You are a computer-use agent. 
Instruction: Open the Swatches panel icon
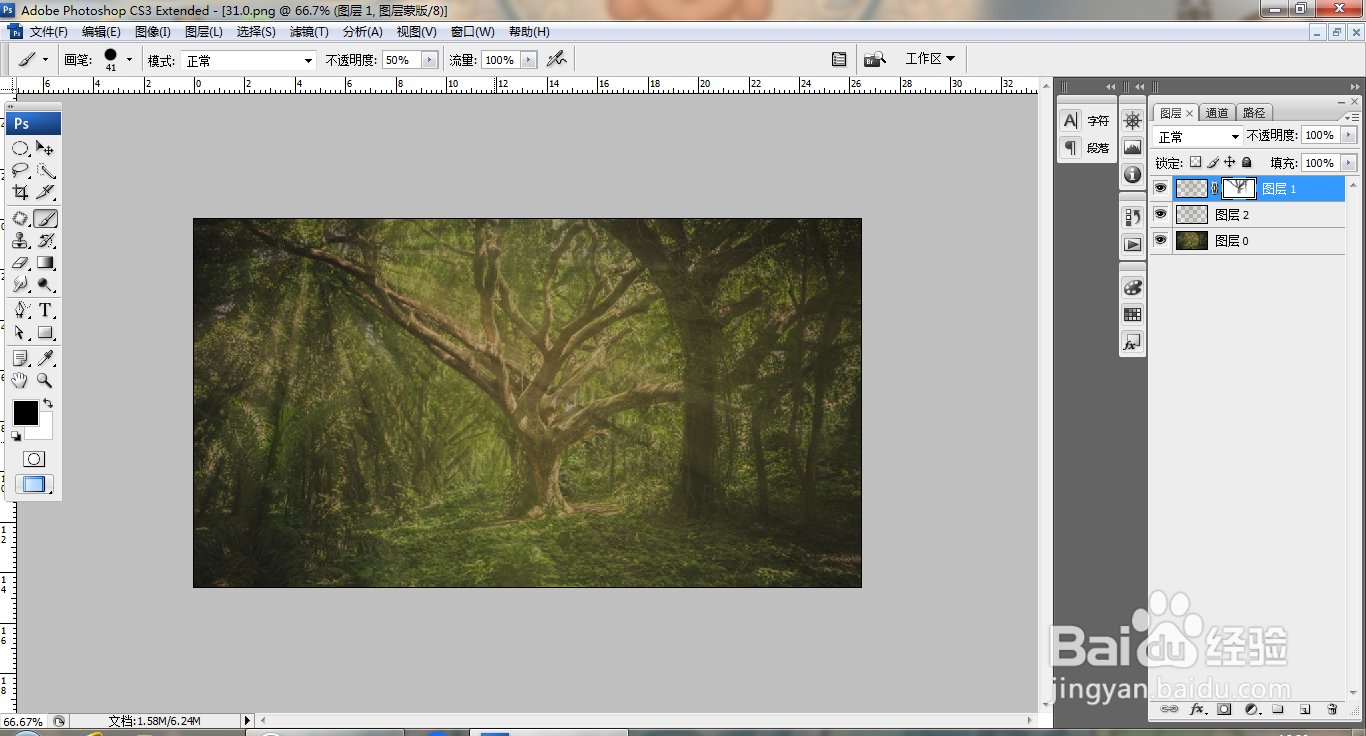tap(1132, 314)
